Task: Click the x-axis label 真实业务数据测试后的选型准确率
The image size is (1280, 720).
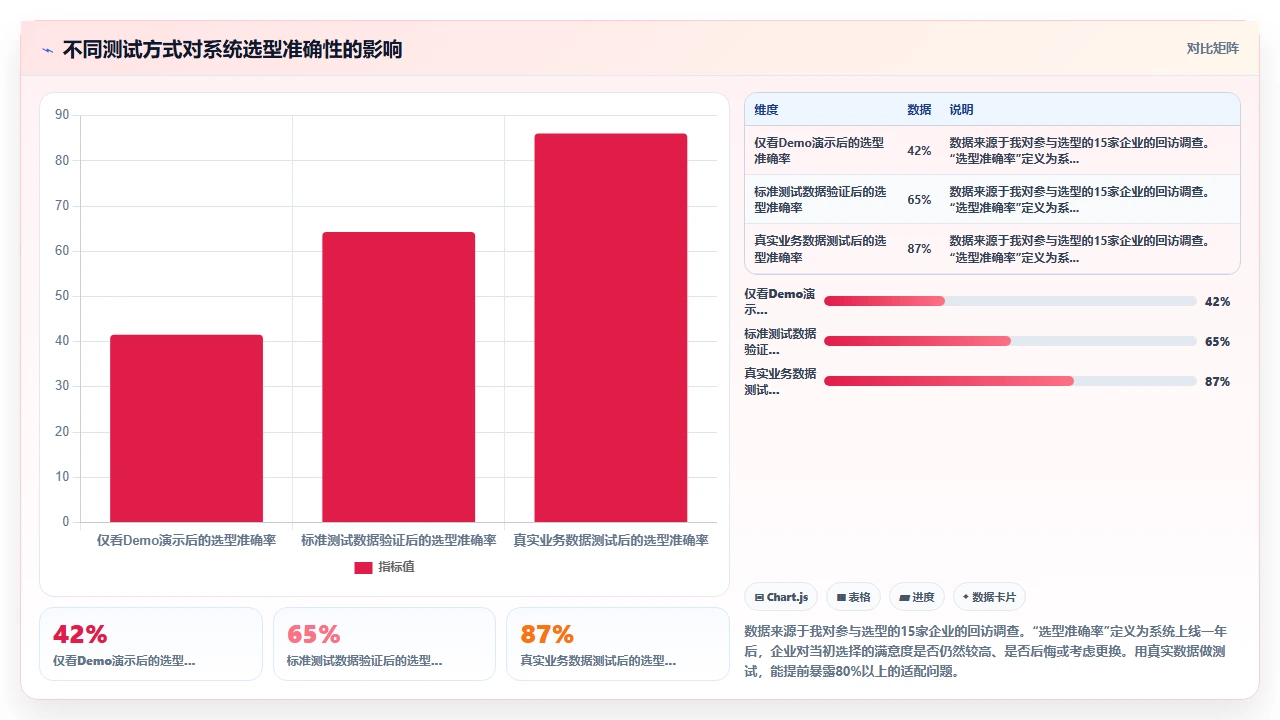Action: [x=610, y=541]
